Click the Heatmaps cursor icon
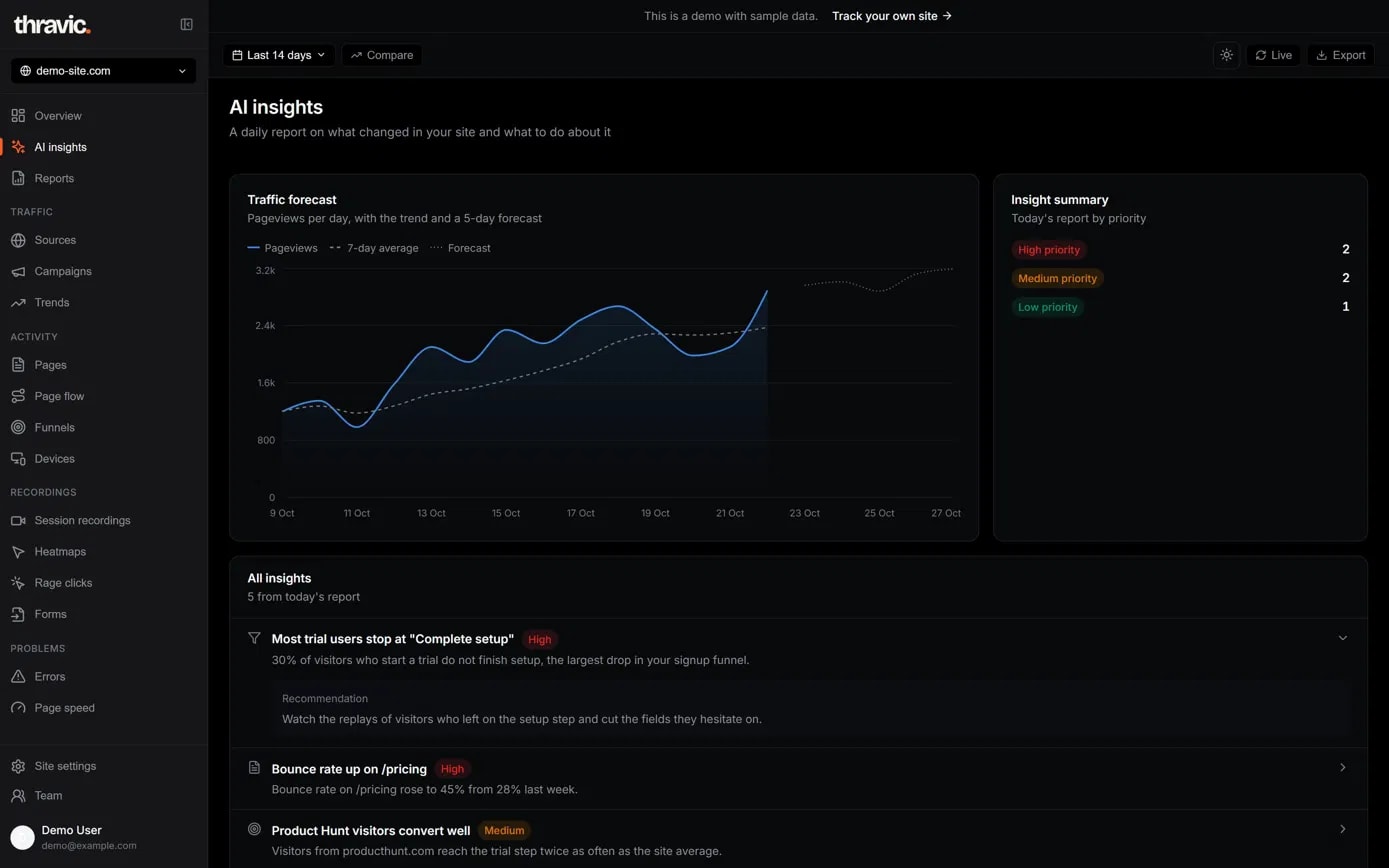Image resolution: width=1389 pixels, height=868 pixels. [x=18, y=552]
